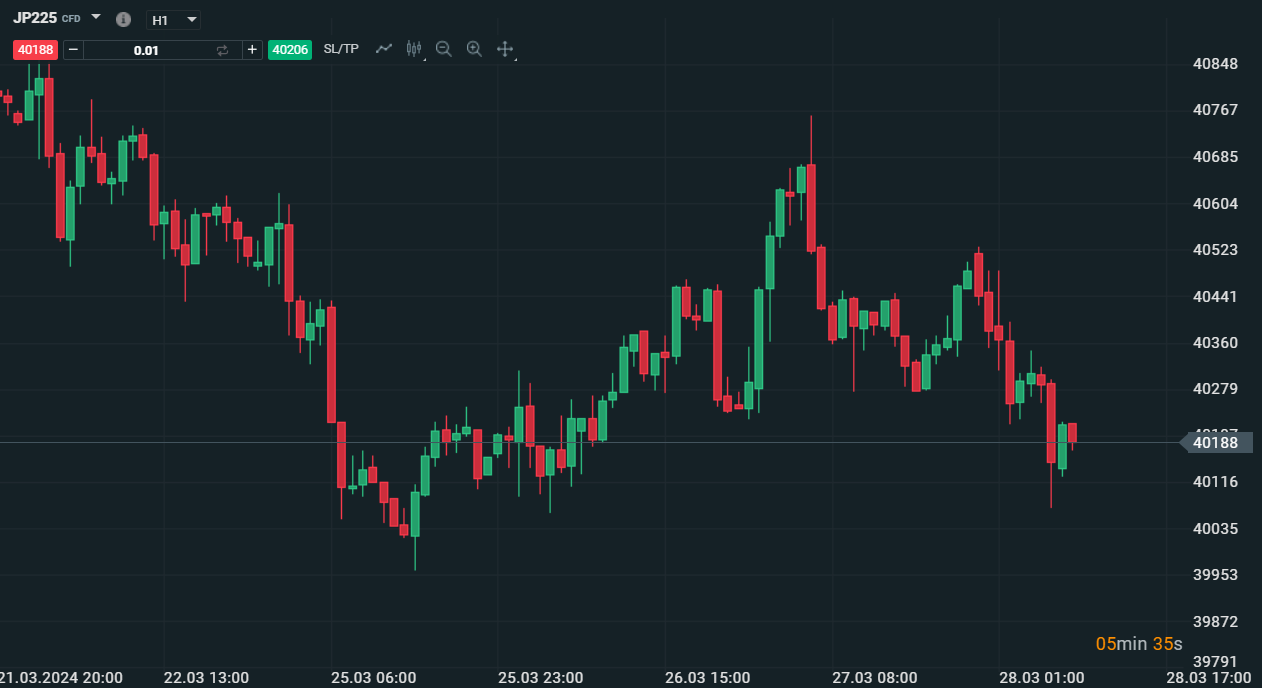Zoom in the chart
The image size is (1262, 688).
pyautogui.click(x=474, y=48)
